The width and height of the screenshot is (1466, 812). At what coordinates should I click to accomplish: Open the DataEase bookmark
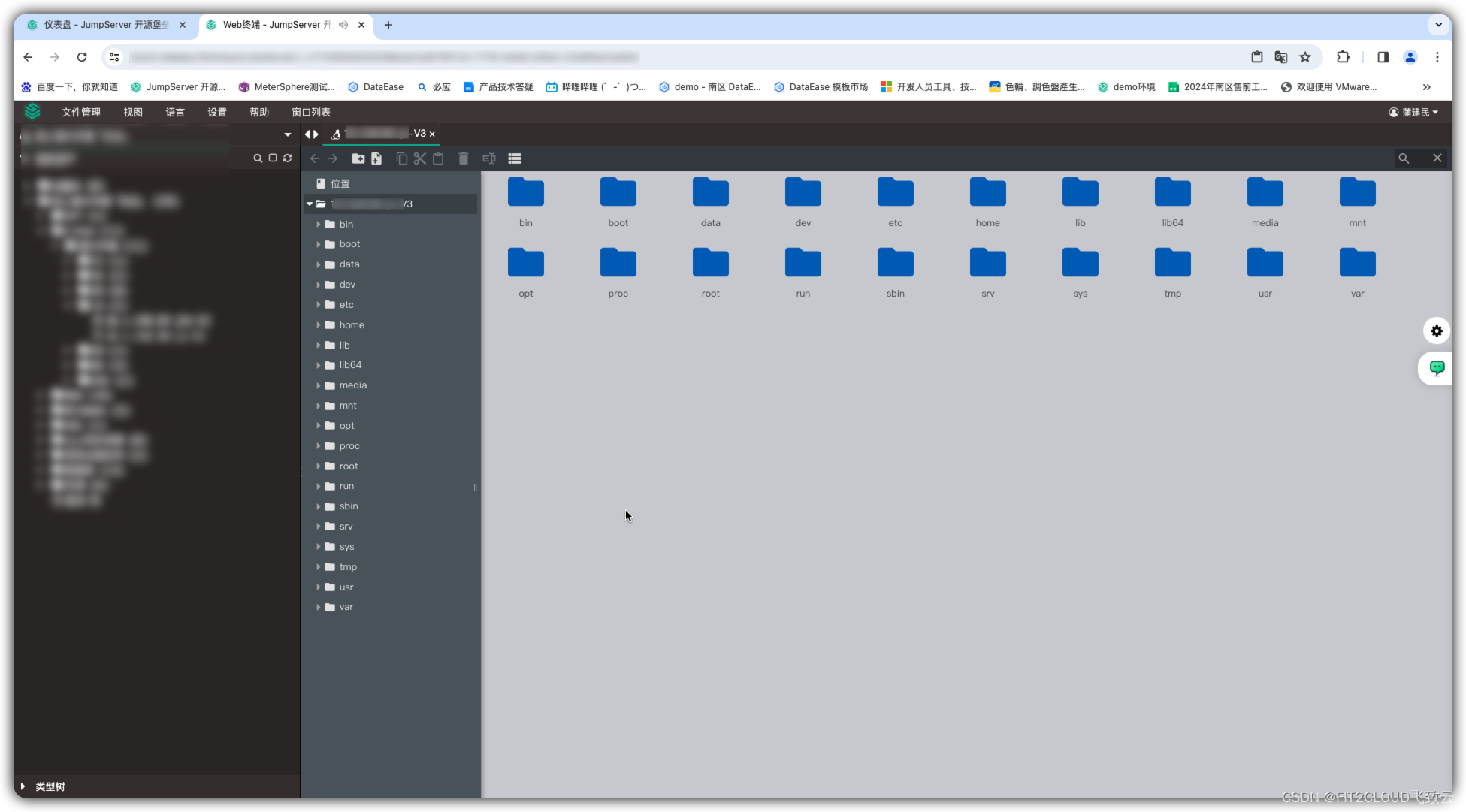pyautogui.click(x=376, y=87)
